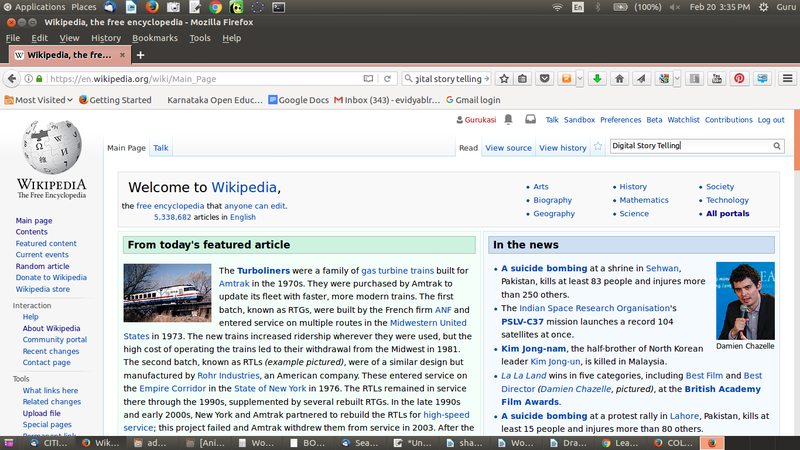The image size is (800, 450).
Task: Open system settings gear in top panel
Action: (763, 7)
